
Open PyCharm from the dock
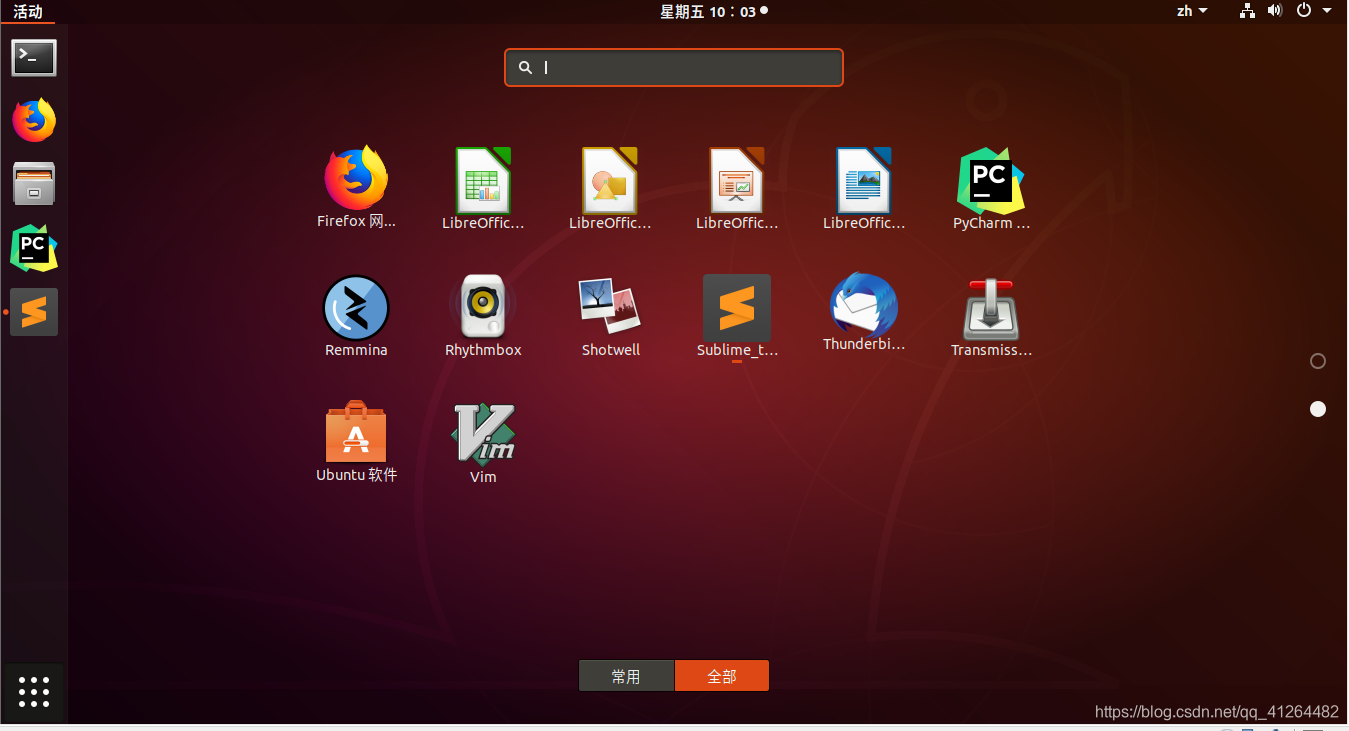[34, 248]
